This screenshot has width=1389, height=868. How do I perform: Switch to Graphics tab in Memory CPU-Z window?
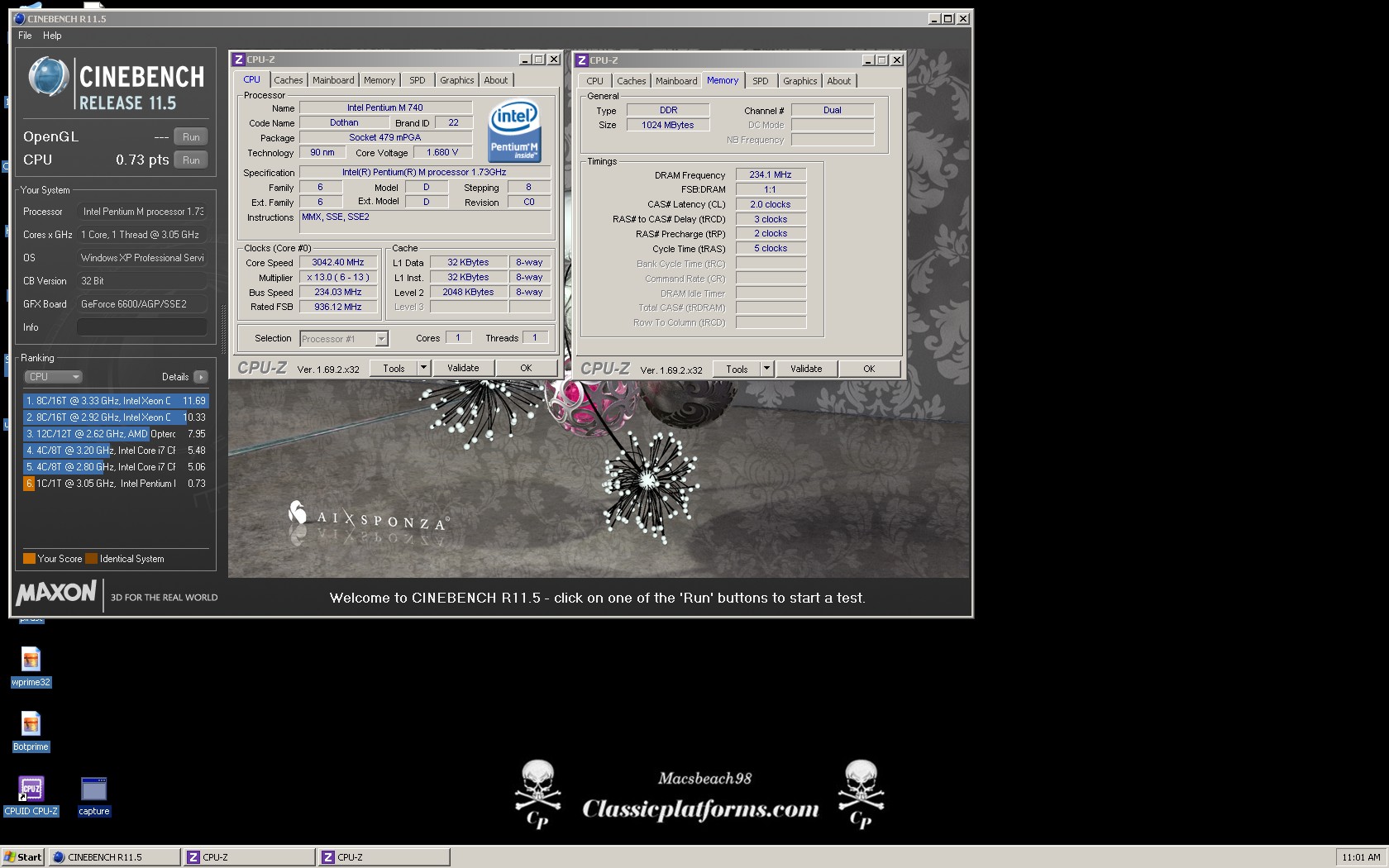(800, 81)
